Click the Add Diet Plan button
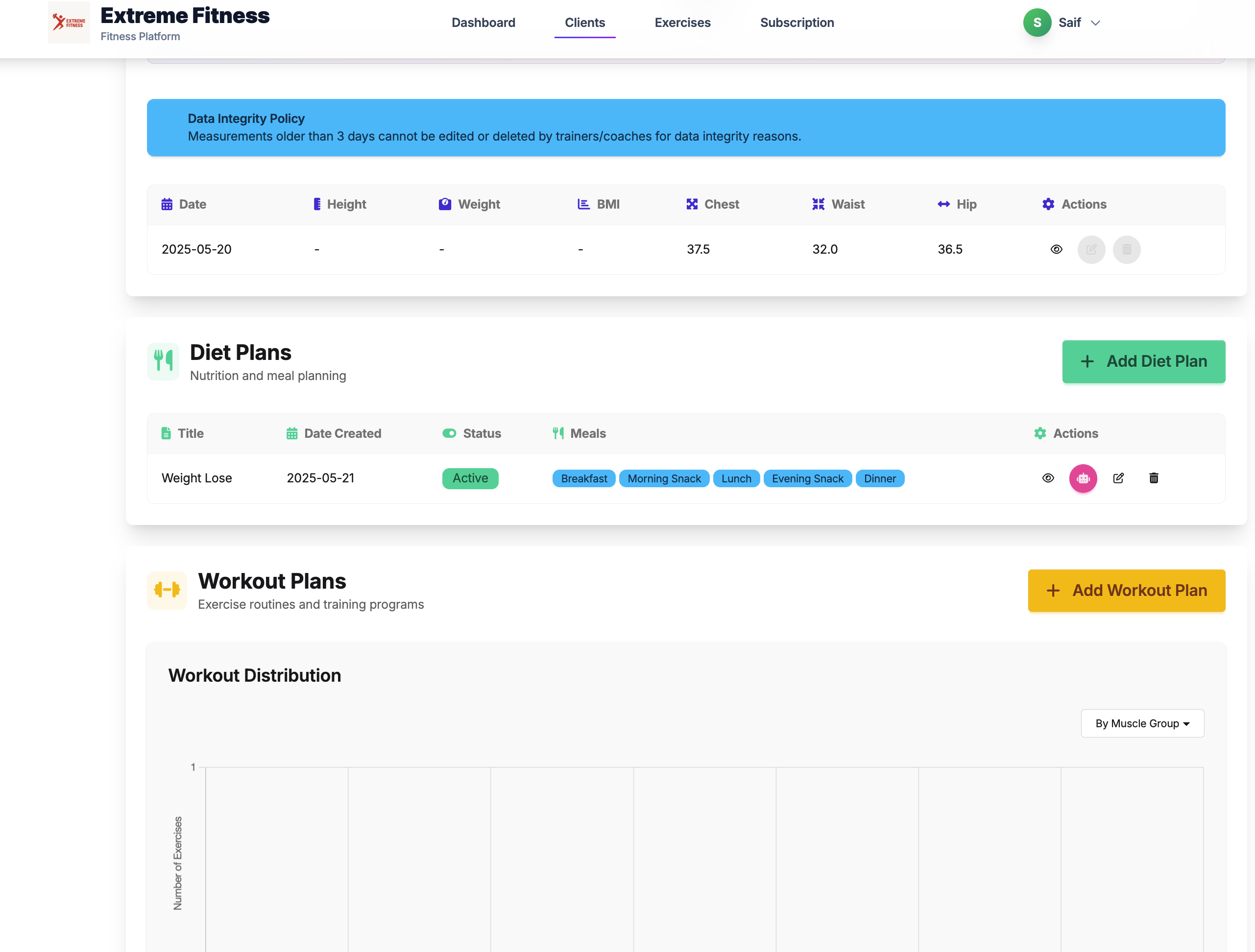 click(x=1143, y=361)
